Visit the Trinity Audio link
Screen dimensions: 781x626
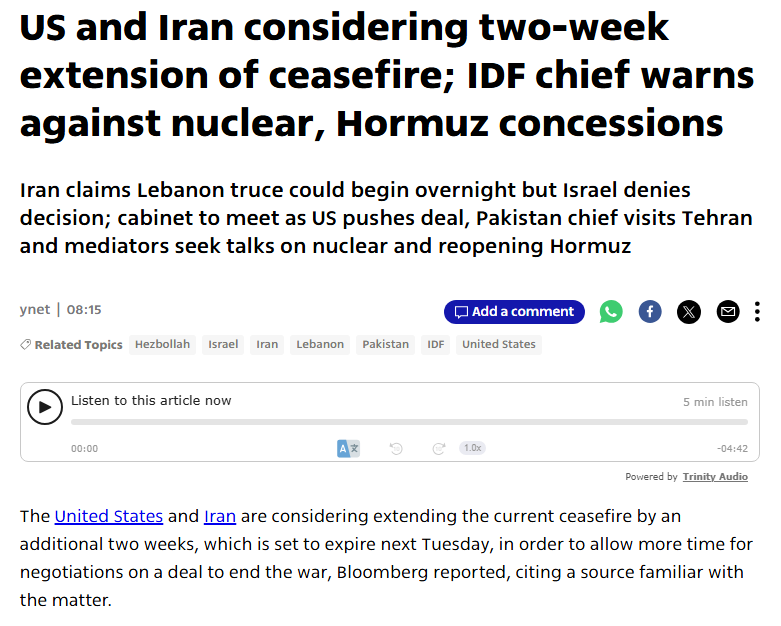715,477
